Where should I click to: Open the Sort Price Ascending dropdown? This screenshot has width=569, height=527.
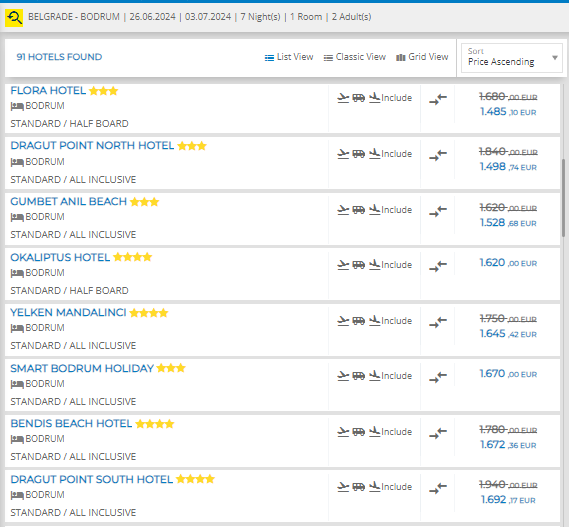point(512,58)
